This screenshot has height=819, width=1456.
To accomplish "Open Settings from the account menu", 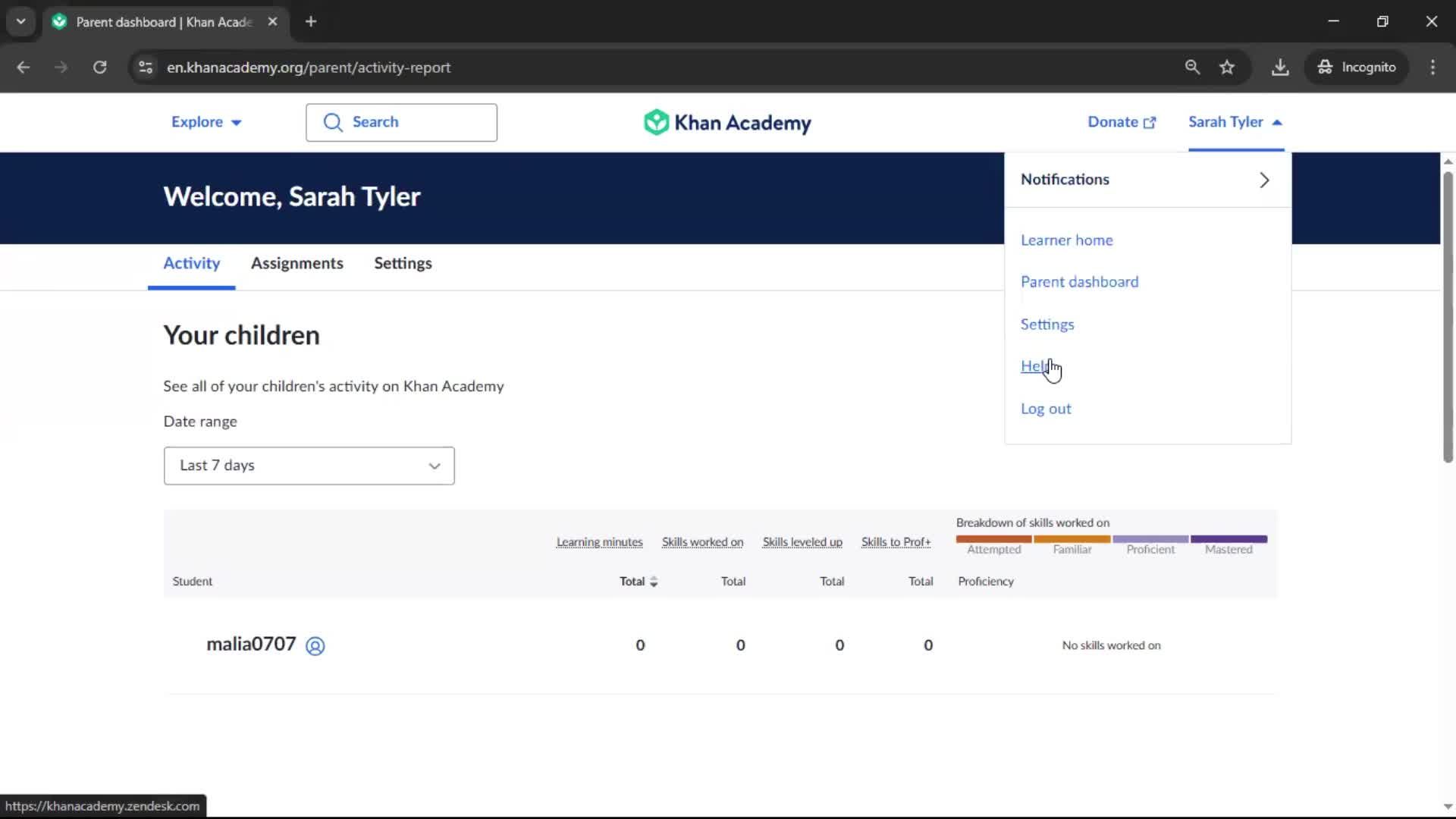I will pos(1046,325).
